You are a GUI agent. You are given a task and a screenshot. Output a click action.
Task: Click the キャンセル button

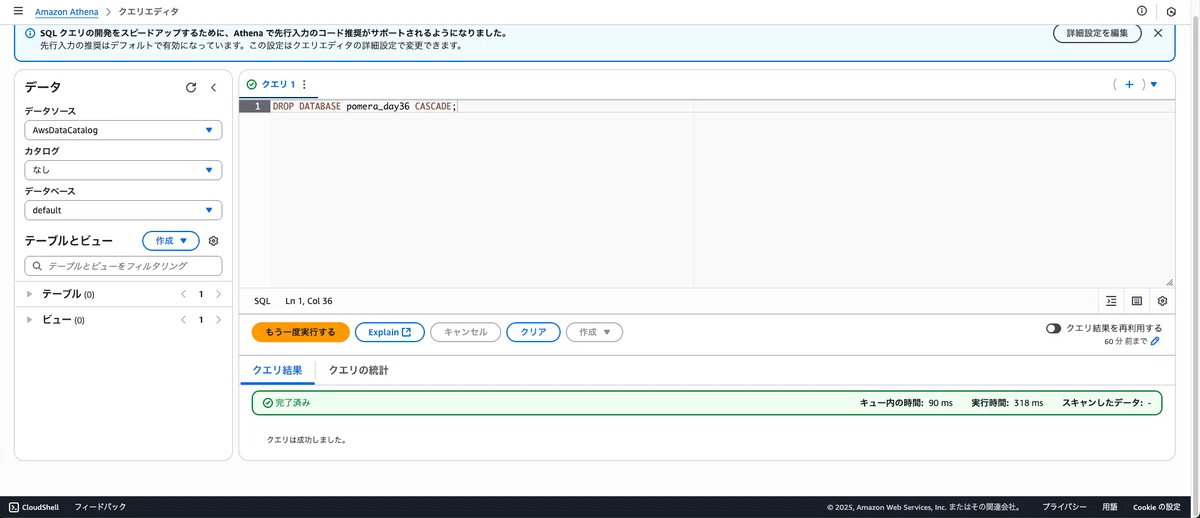click(465, 332)
